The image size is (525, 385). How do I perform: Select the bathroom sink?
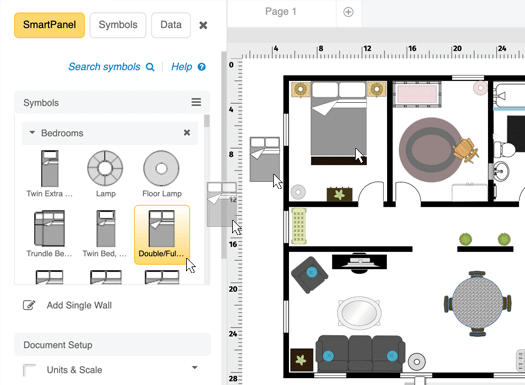[501, 171]
